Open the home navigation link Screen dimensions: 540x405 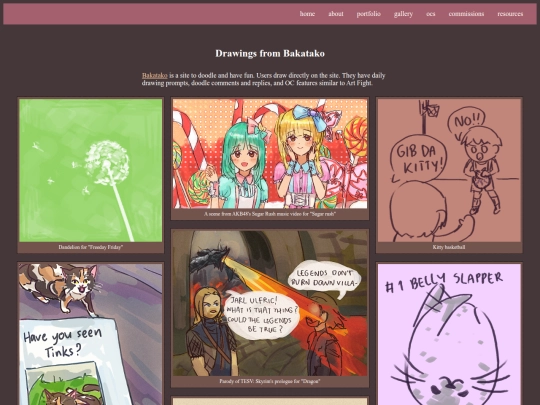[307, 14]
